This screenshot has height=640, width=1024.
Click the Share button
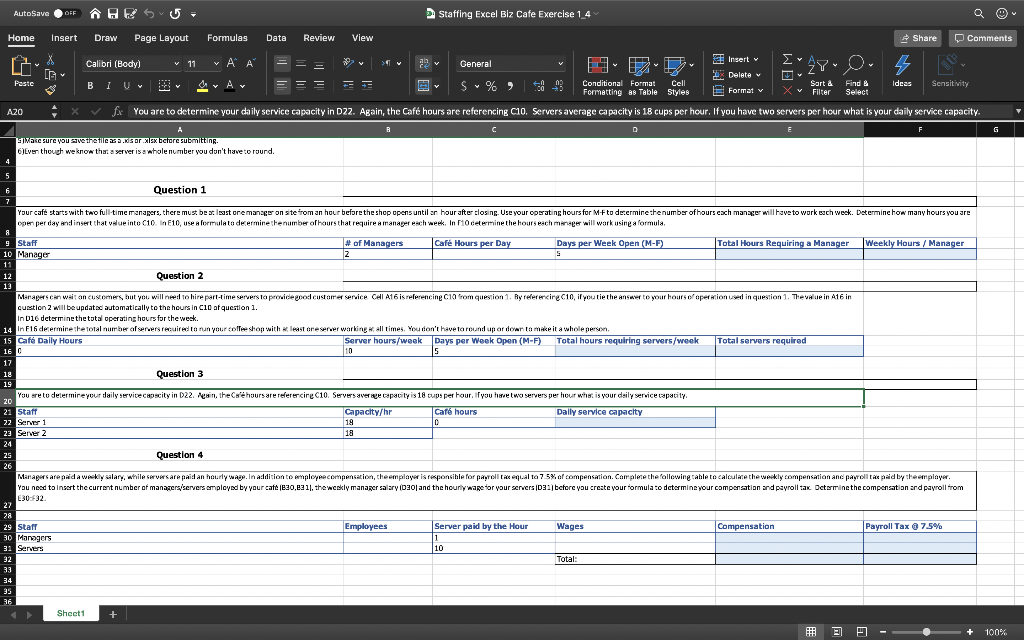tap(917, 37)
